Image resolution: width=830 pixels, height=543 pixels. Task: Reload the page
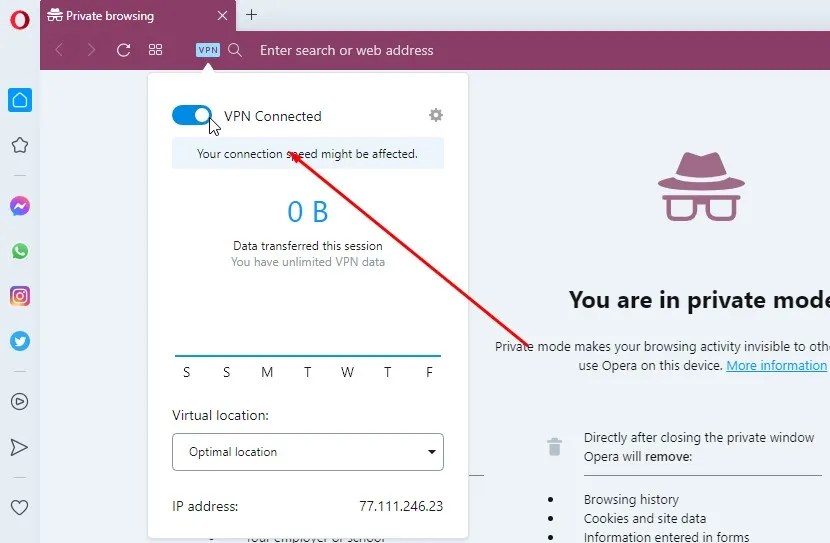click(123, 50)
